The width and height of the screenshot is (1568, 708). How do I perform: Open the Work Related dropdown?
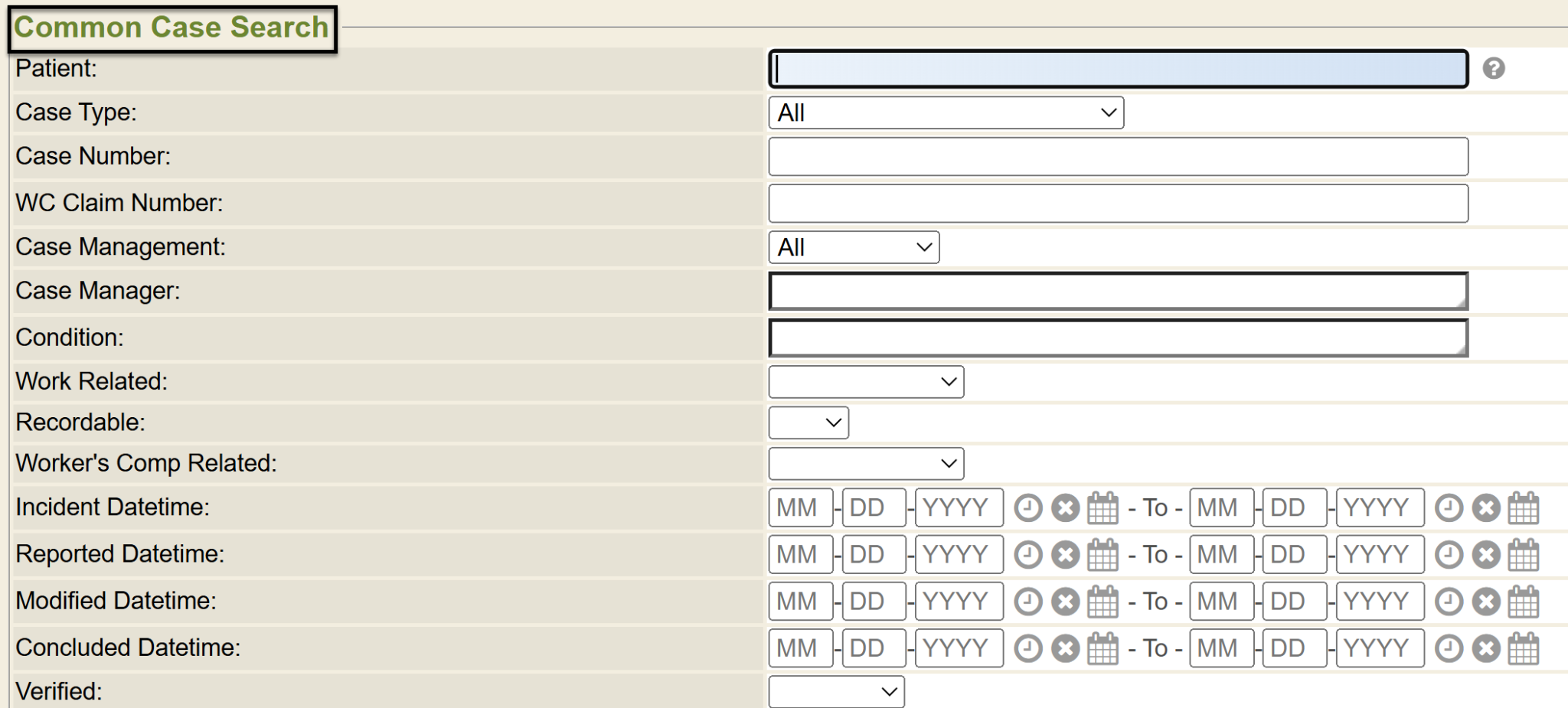pyautogui.click(x=866, y=382)
